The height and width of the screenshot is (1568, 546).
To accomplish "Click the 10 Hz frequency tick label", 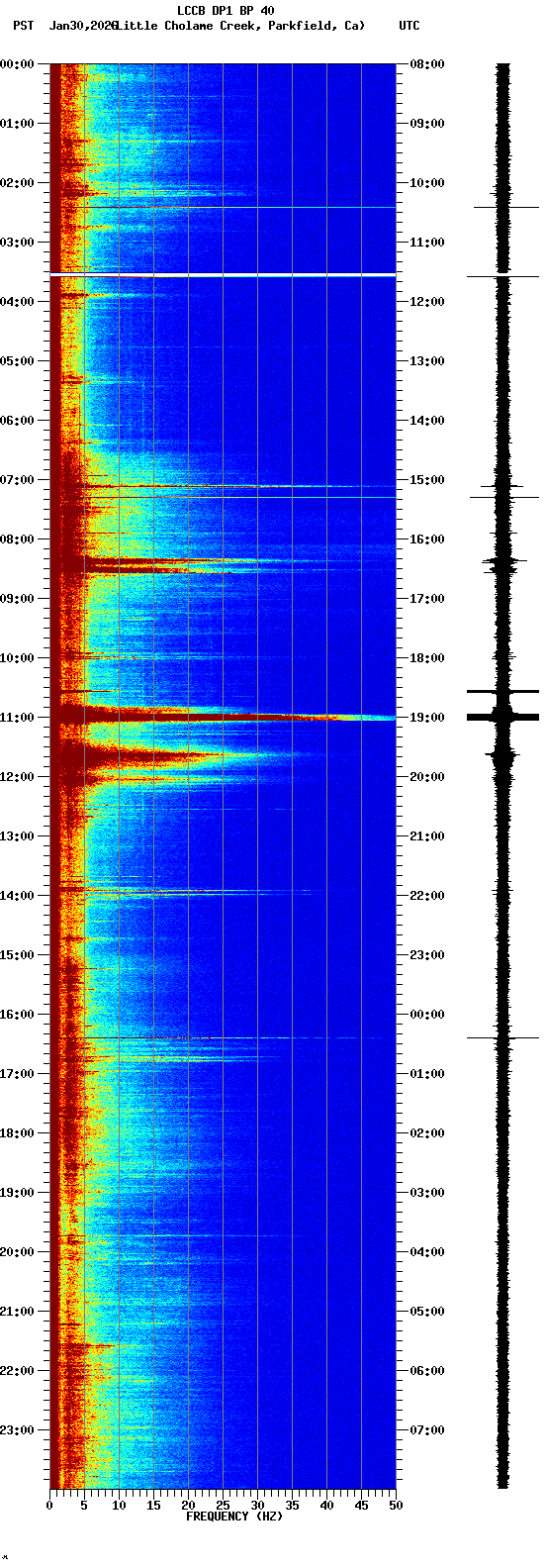I will point(119,1506).
